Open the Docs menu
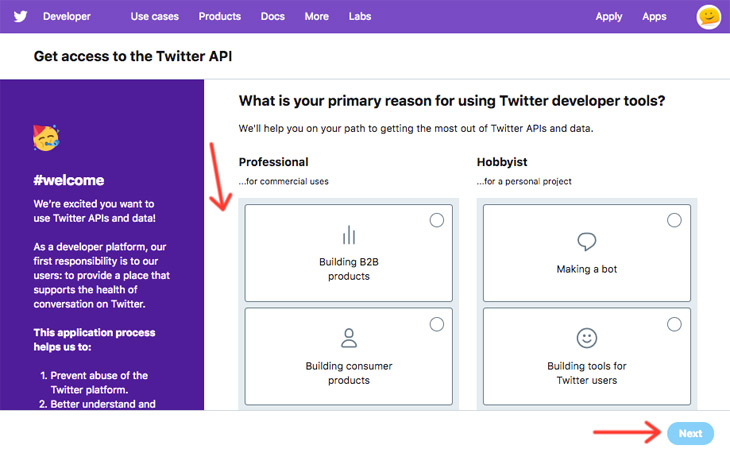 (x=273, y=16)
